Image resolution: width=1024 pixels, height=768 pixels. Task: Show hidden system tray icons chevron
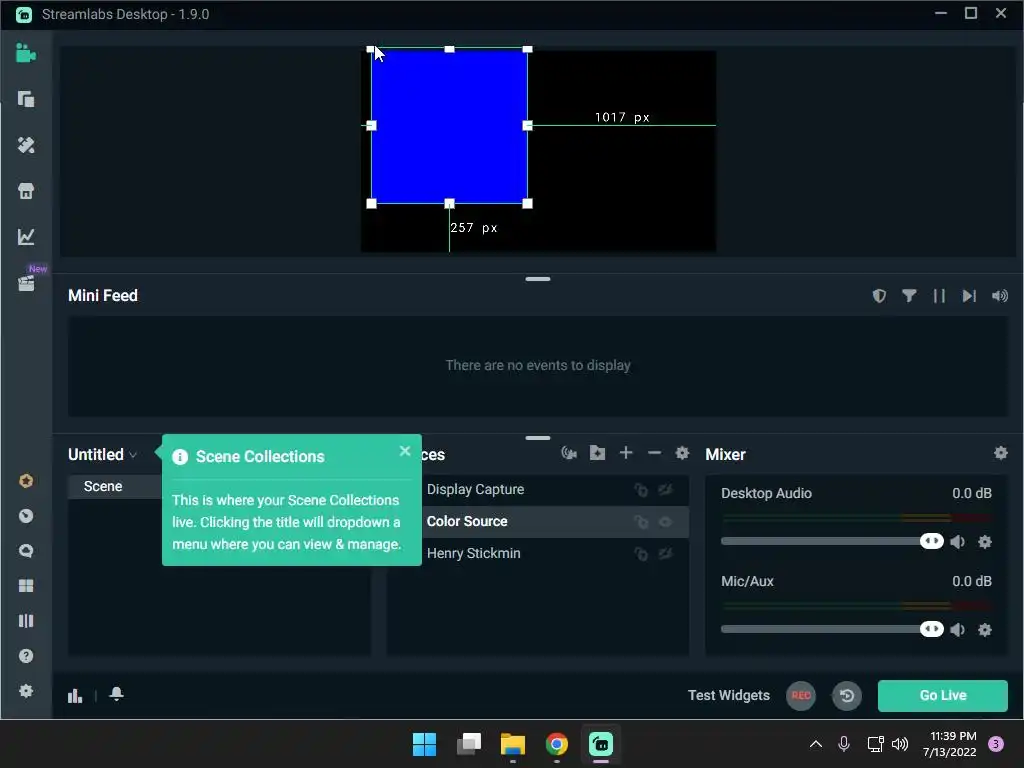click(x=816, y=744)
